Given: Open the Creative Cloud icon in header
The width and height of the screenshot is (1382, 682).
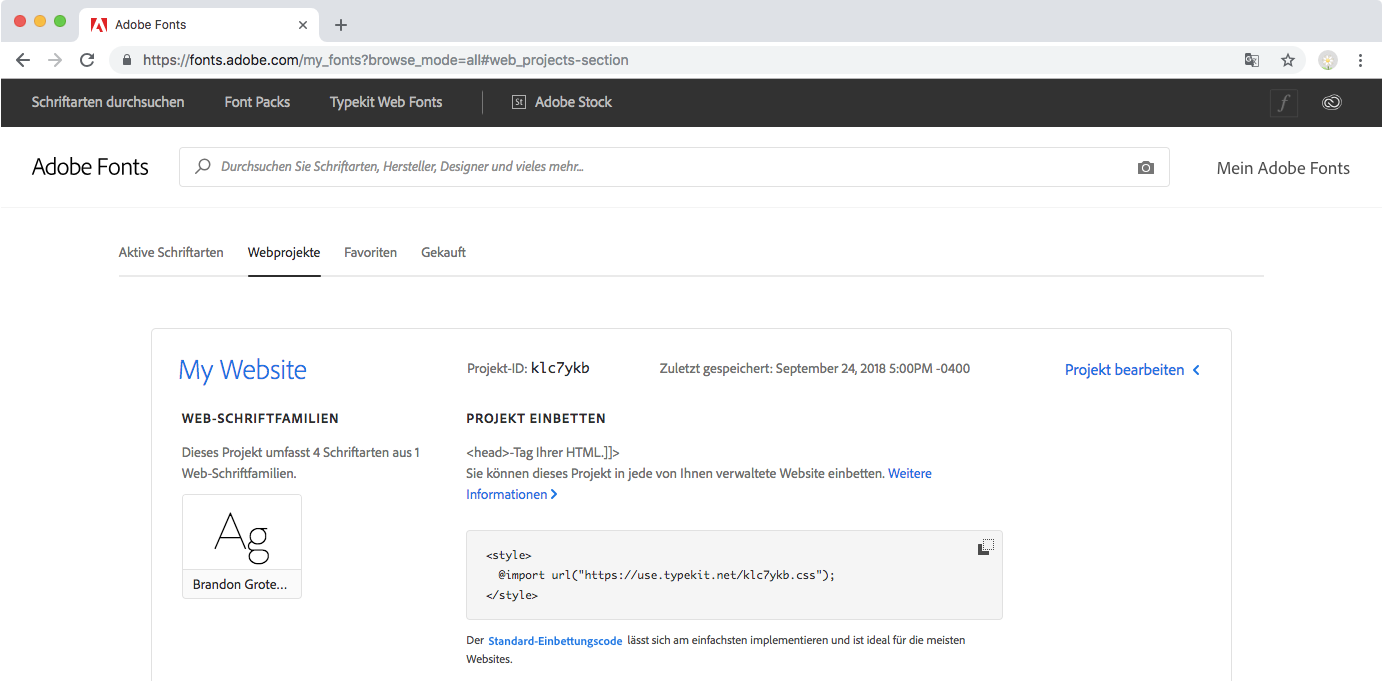Looking at the screenshot, I should tap(1331, 102).
